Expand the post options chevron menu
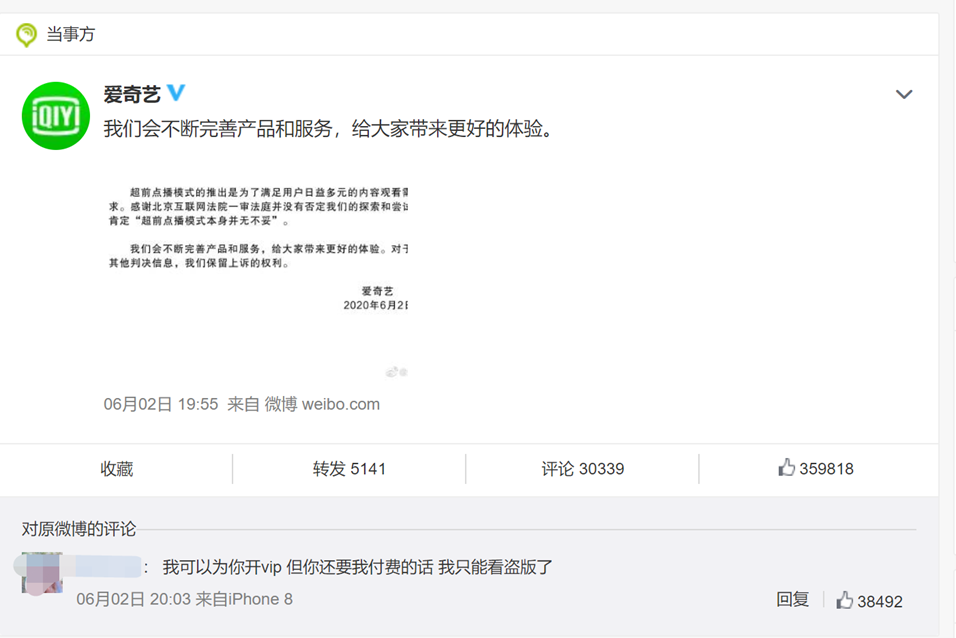This screenshot has height=638, width=956. (x=903, y=95)
